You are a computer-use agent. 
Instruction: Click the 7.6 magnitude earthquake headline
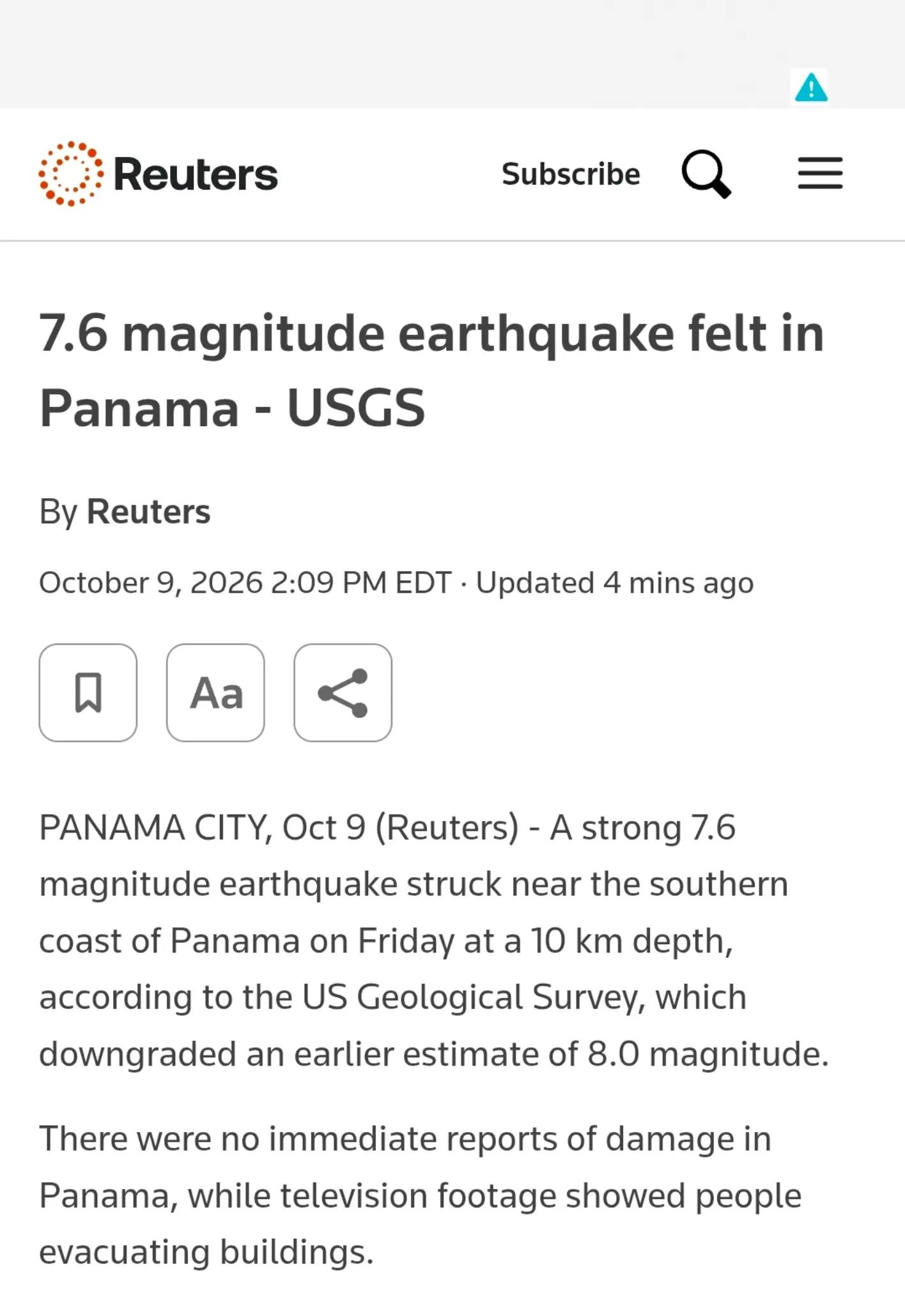431,370
